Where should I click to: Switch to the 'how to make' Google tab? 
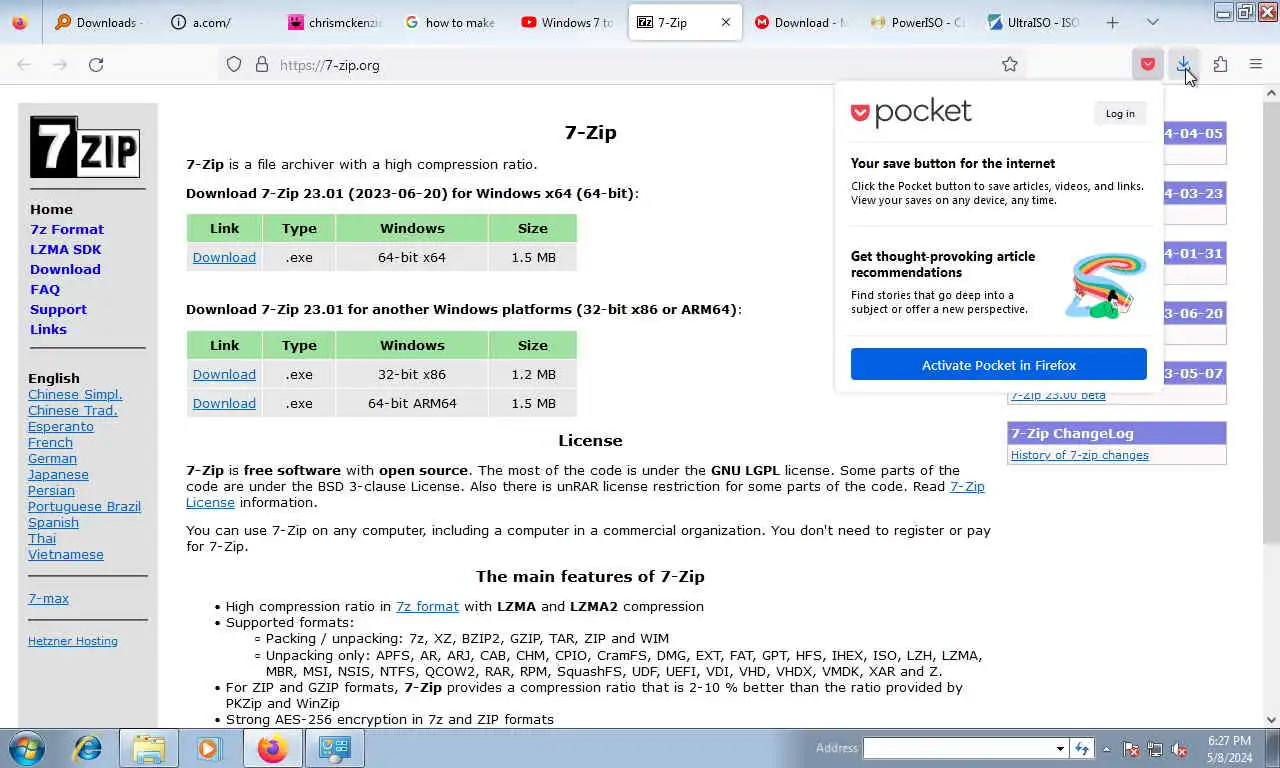(x=452, y=22)
